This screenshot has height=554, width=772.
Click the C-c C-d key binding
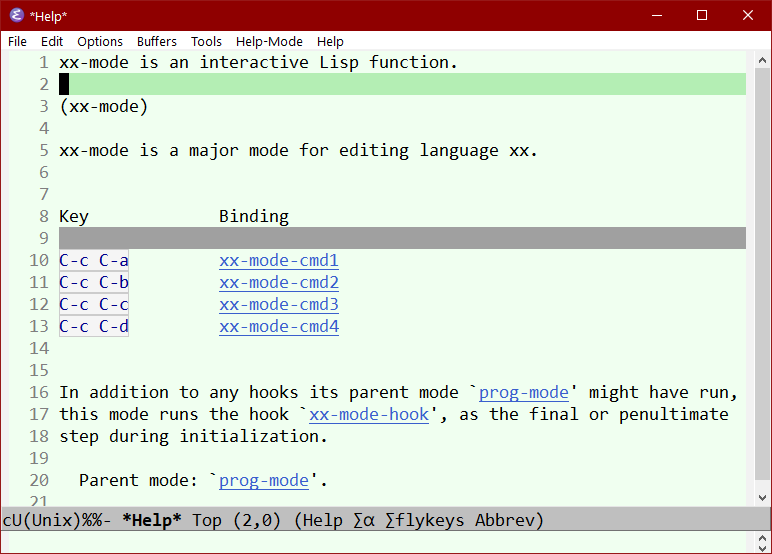click(x=94, y=326)
